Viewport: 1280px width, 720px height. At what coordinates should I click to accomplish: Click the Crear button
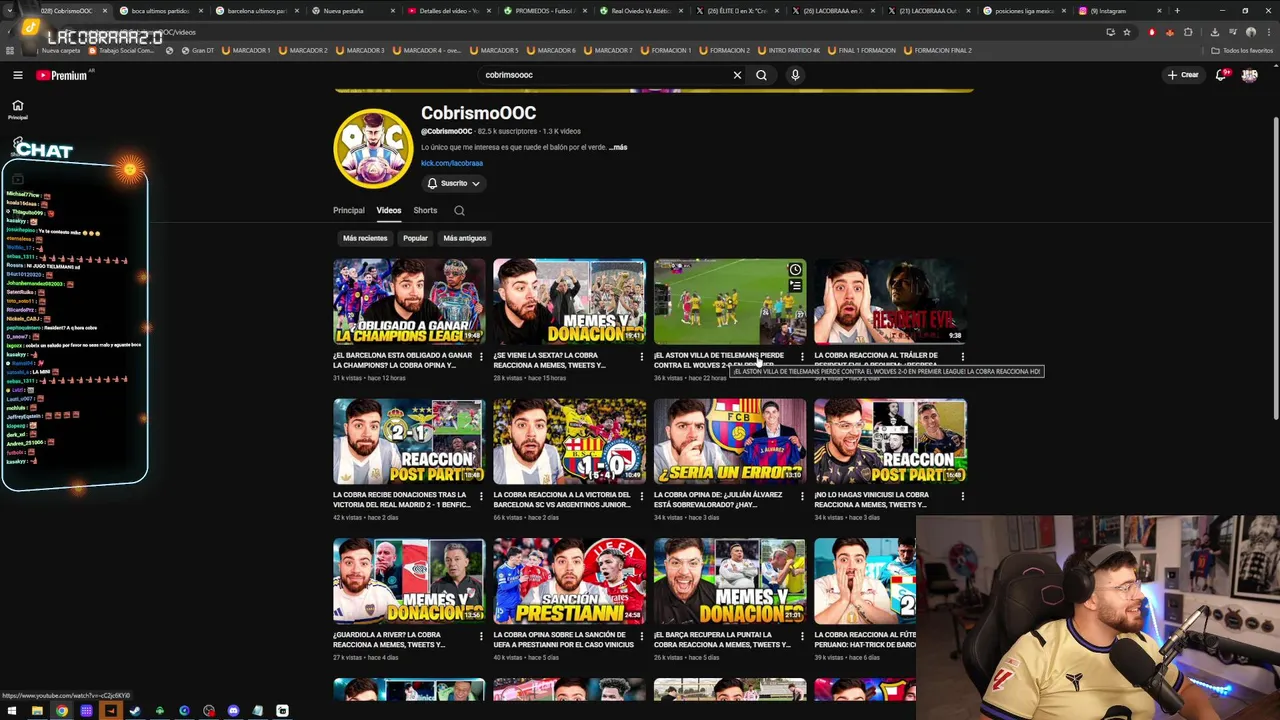tap(1183, 75)
